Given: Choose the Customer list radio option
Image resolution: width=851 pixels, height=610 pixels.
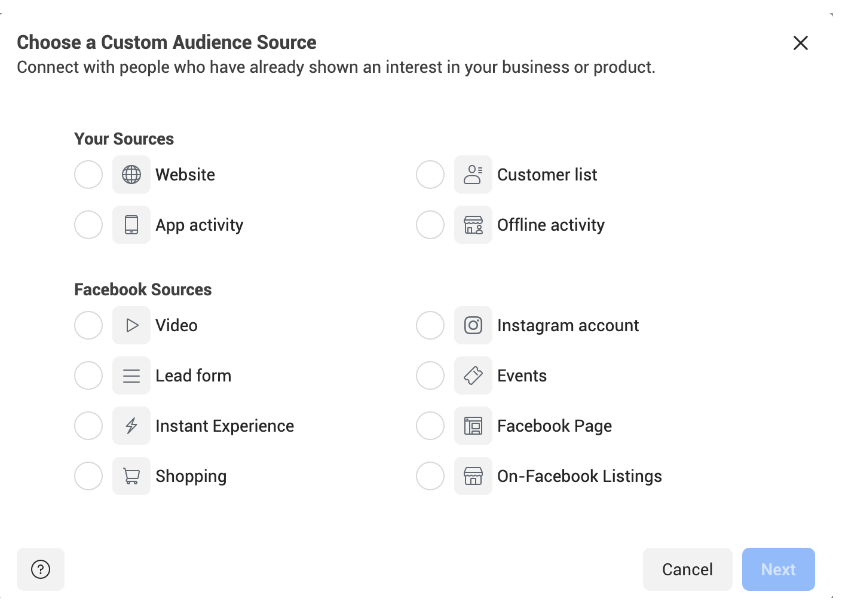Looking at the screenshot, I should 430,175.
